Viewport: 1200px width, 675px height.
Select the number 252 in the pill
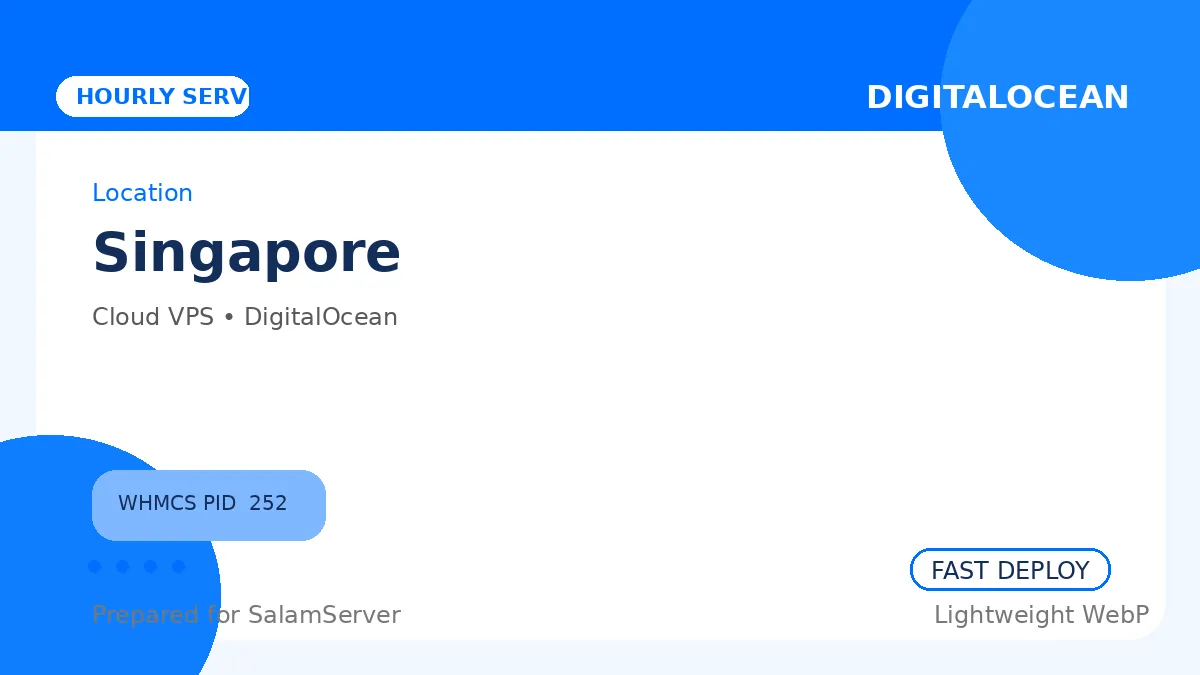click(268, 503)
